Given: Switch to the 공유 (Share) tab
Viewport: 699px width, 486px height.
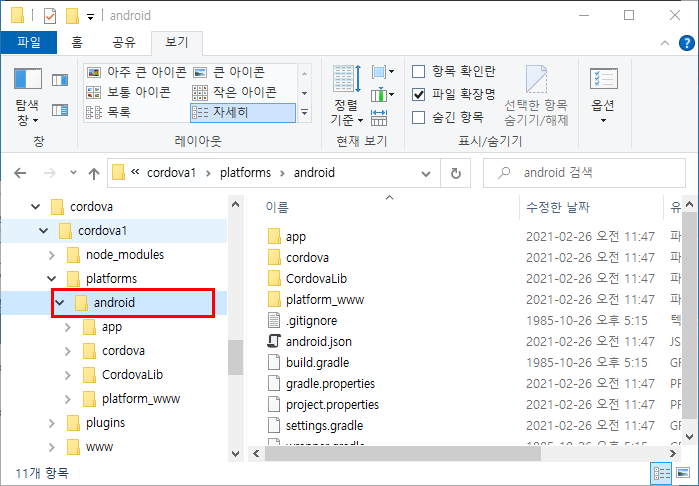Looking at the screenshot, I should click(123, 42).
